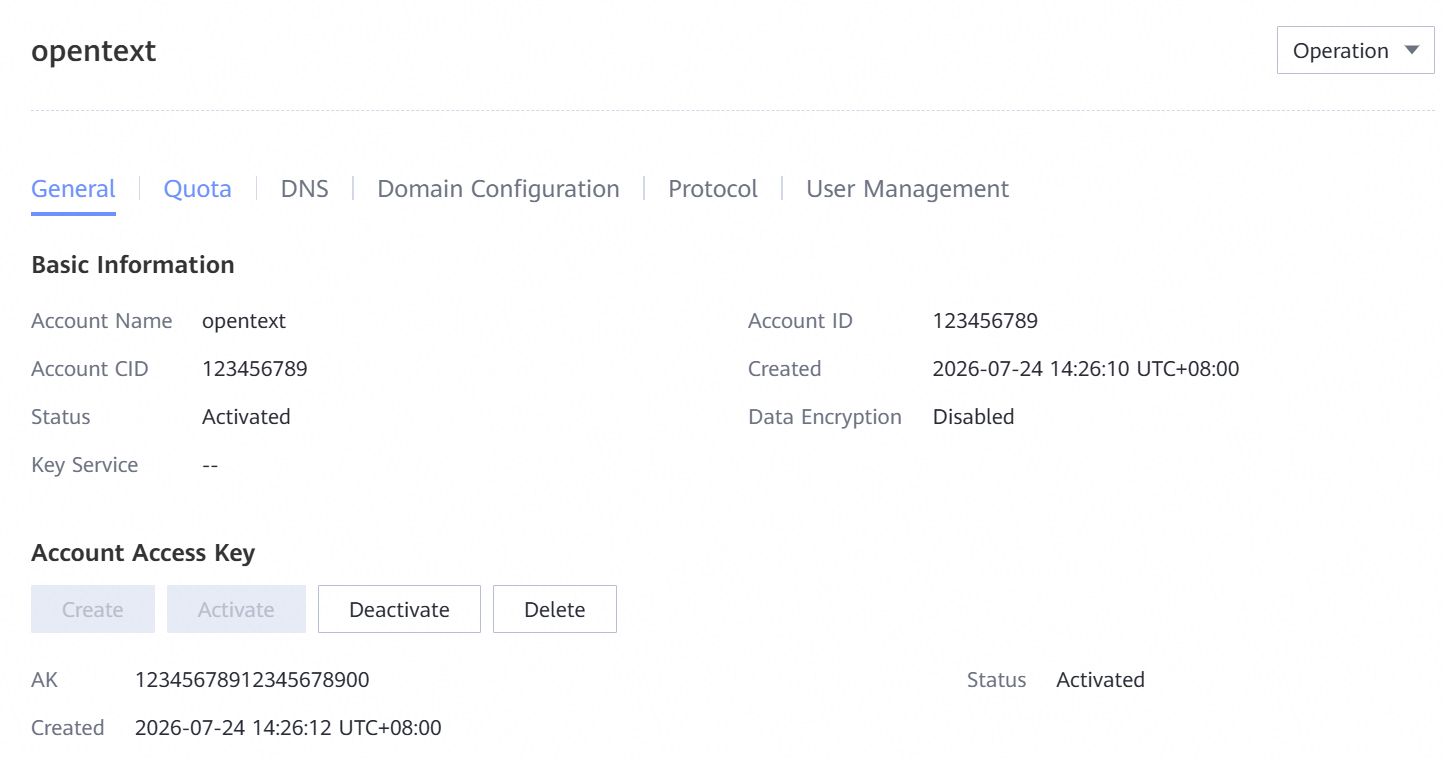Click the Account Name field label
Image resolution: width=1444 pixels, height=759 pixels.
(102, 321)
